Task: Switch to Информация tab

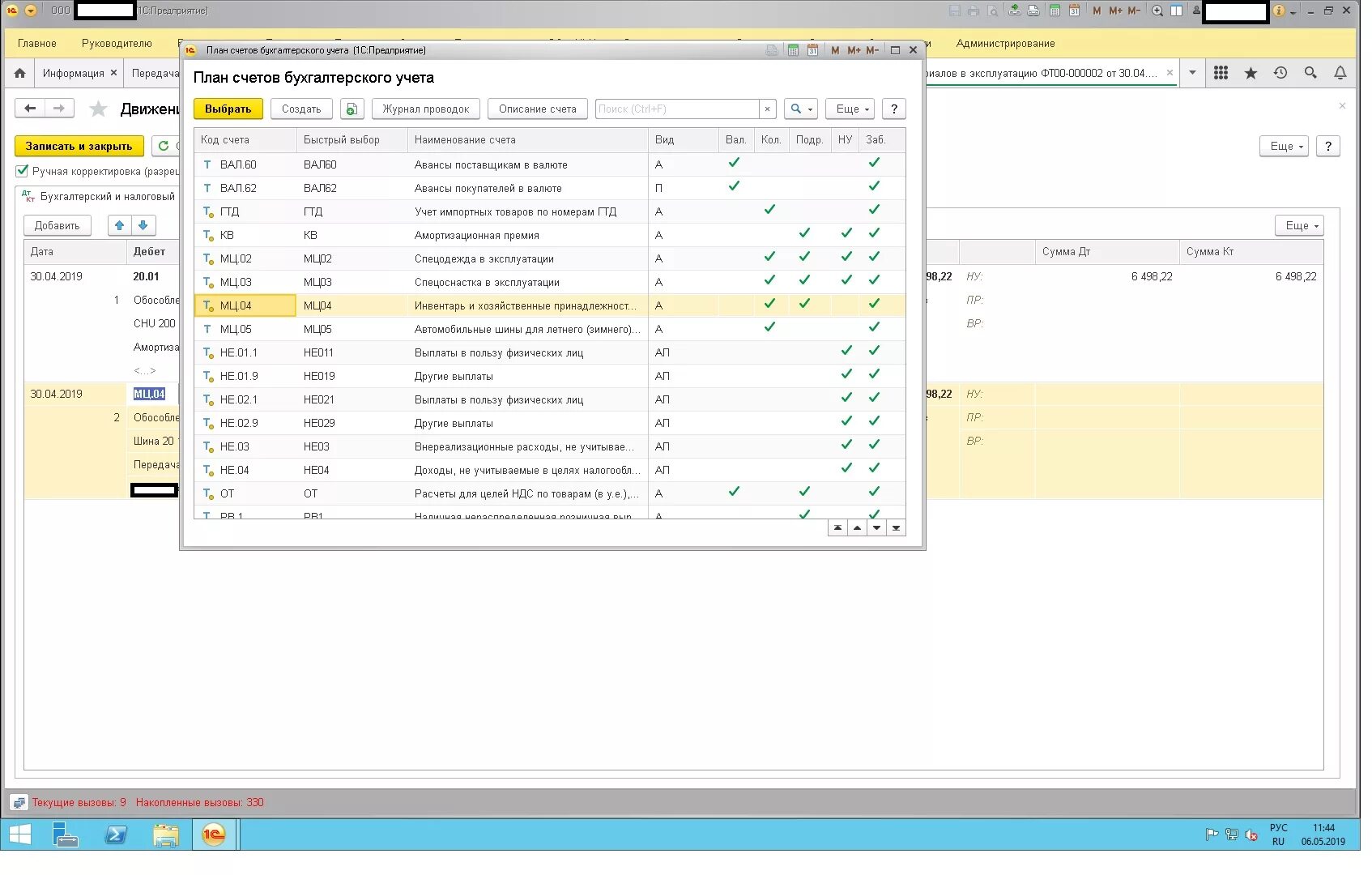Action: (x=74, y=73)
